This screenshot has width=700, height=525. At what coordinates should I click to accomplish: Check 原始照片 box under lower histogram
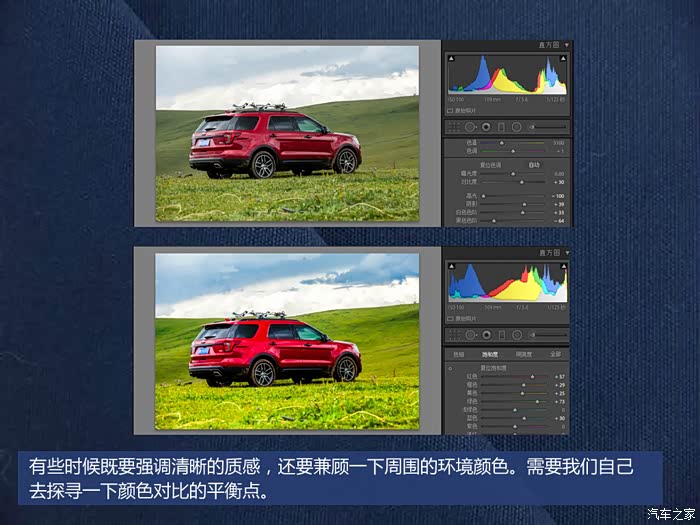tap(450, 318)
